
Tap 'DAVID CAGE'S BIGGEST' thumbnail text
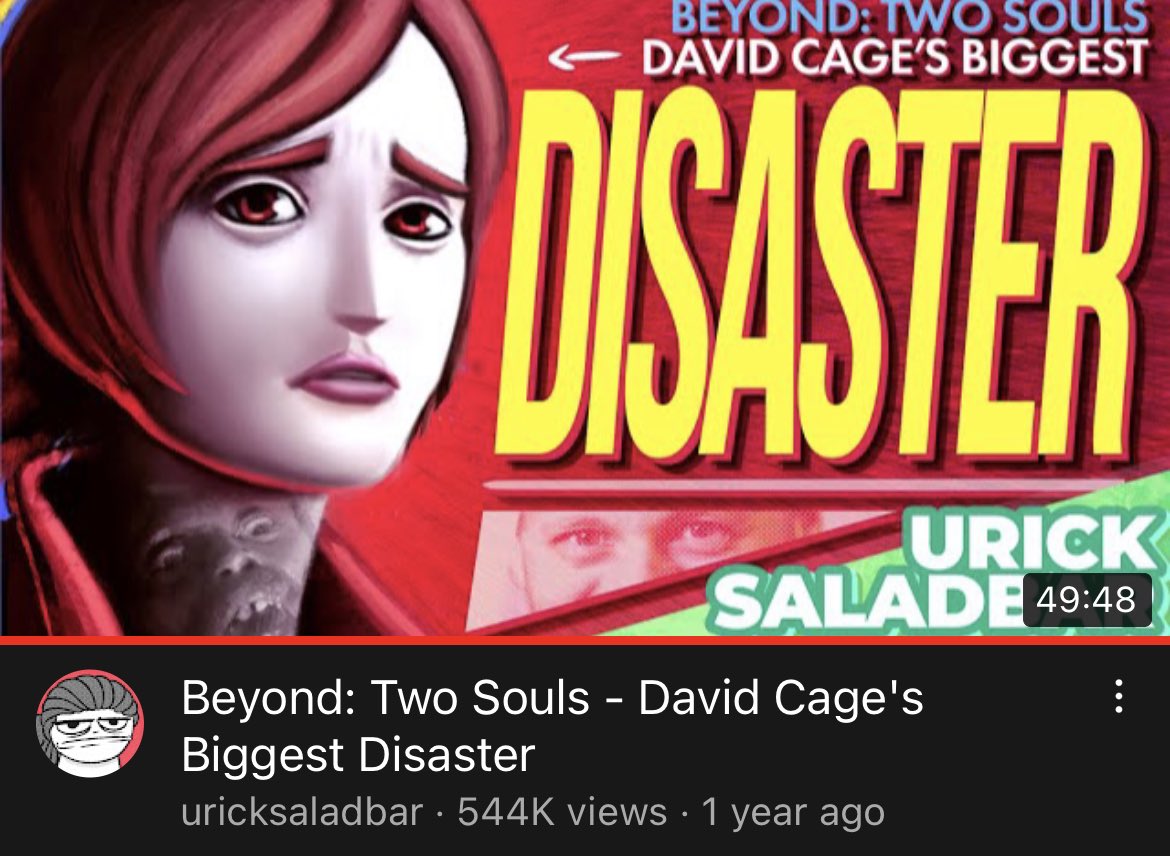[x=894, y=57]
